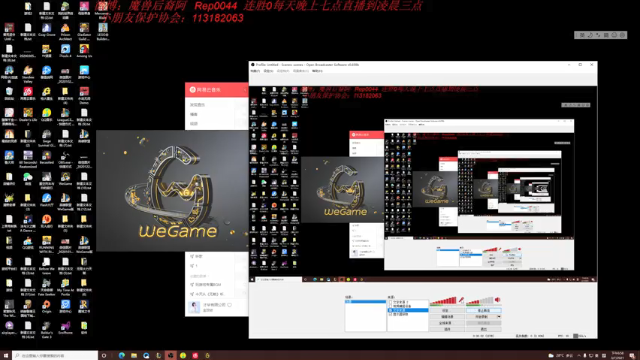Screen dimensions: 640x360
Task: Click the microphone mute icon in OBS
Action: 461,300
